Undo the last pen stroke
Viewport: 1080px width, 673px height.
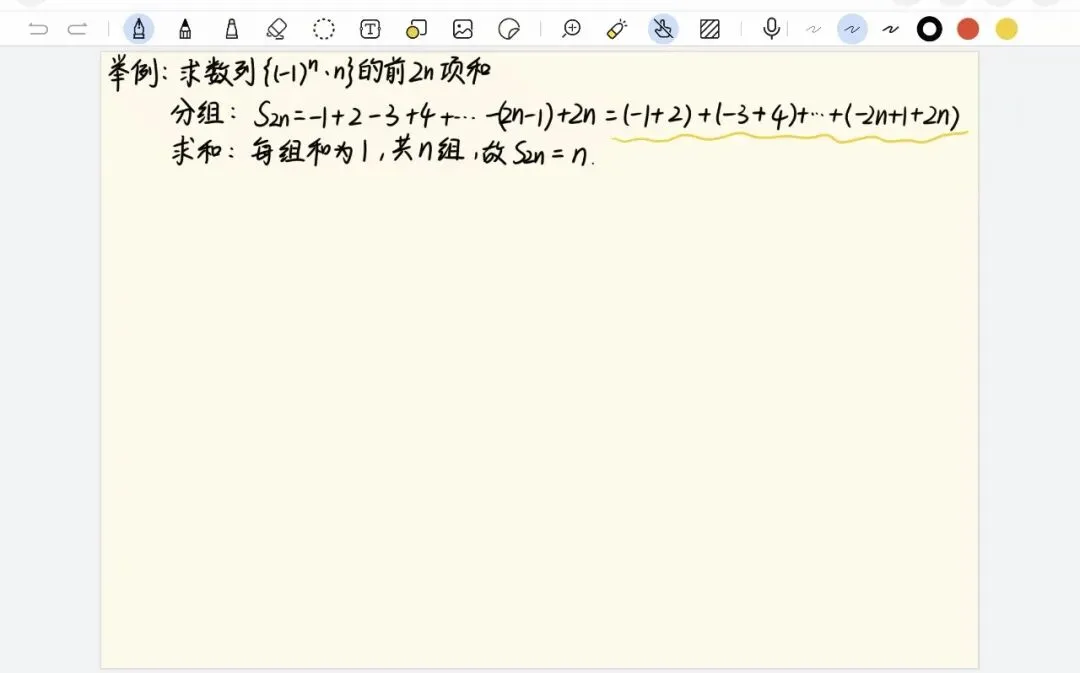tap(39, 28)
